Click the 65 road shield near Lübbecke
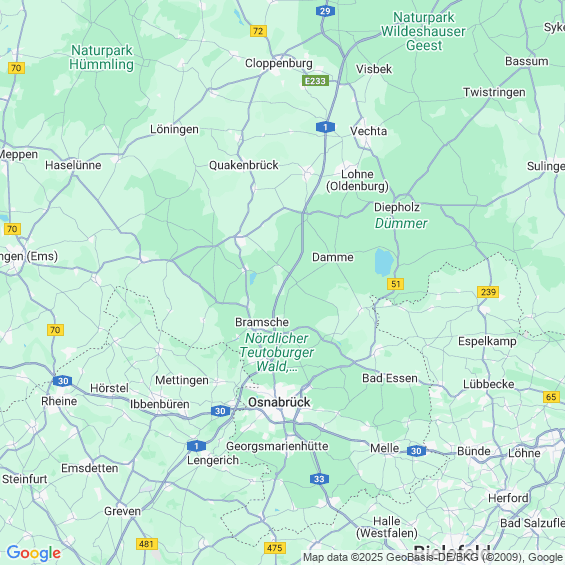 tap(551, 397)
